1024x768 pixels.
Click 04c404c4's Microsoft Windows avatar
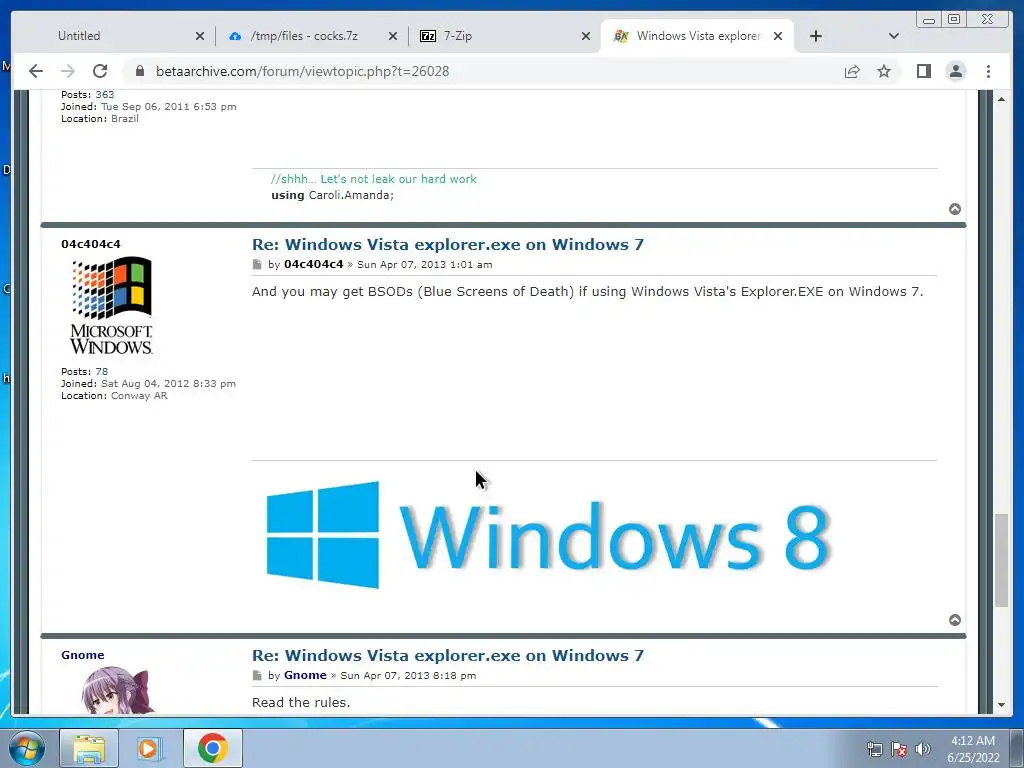(x=111, y=306)
